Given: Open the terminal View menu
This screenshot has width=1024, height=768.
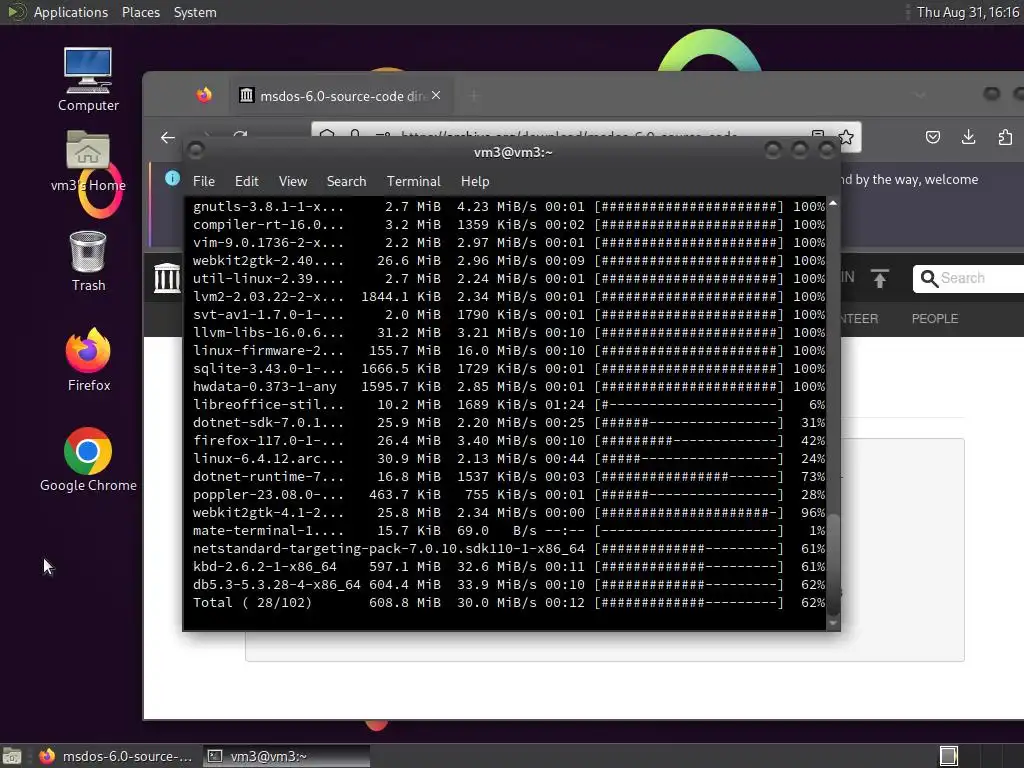Looking at the screenshot, I should pyautogui.click(x=293, y=181).
